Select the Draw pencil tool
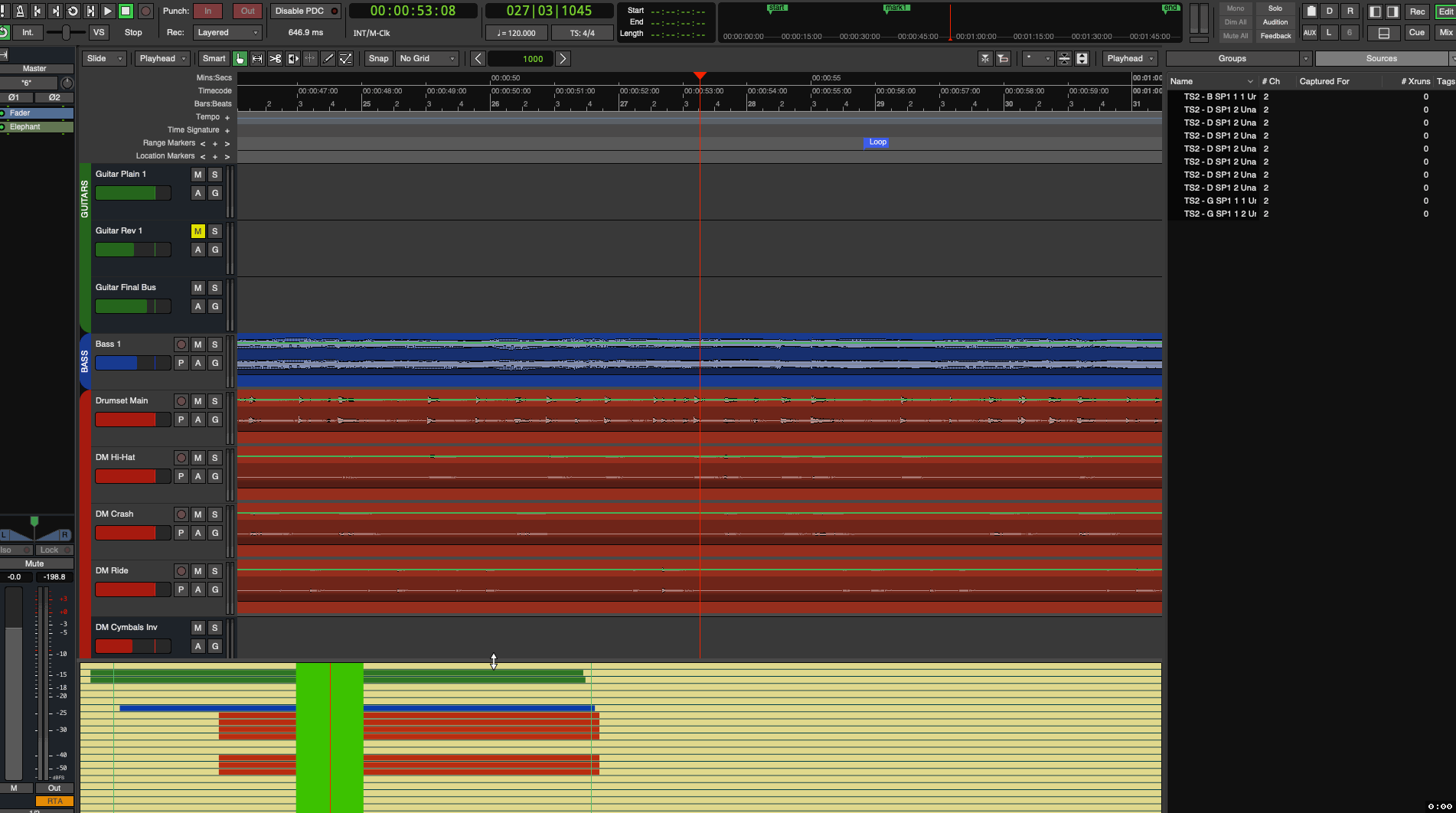This screenshot has width=1456, height=813. (x=328, y=58)
